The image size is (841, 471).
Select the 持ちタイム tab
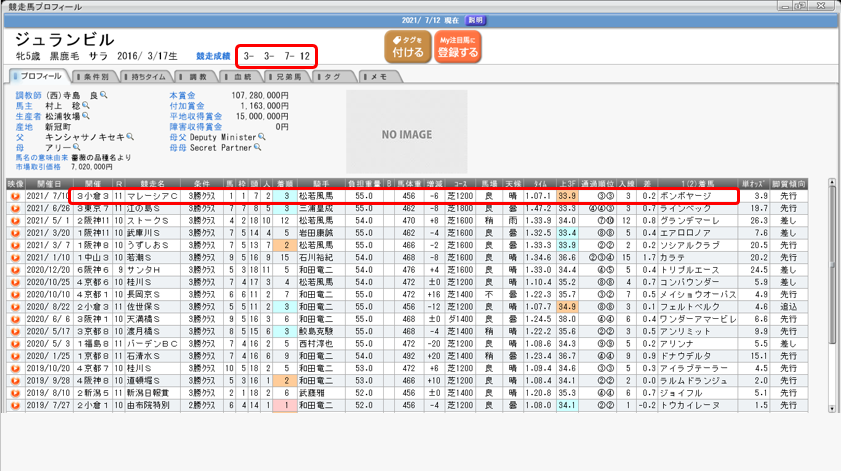point(148,76)
